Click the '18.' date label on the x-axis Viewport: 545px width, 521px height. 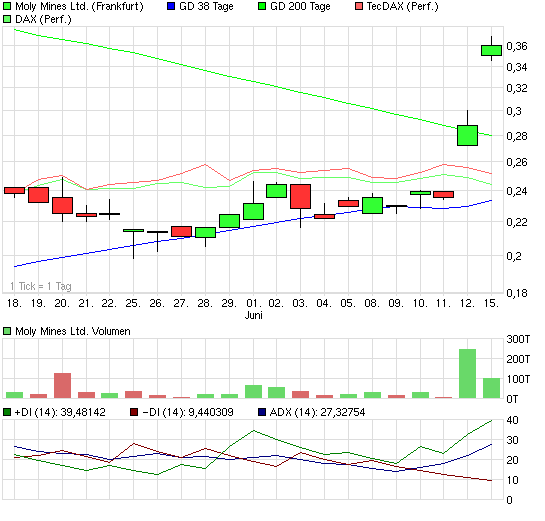14,303
